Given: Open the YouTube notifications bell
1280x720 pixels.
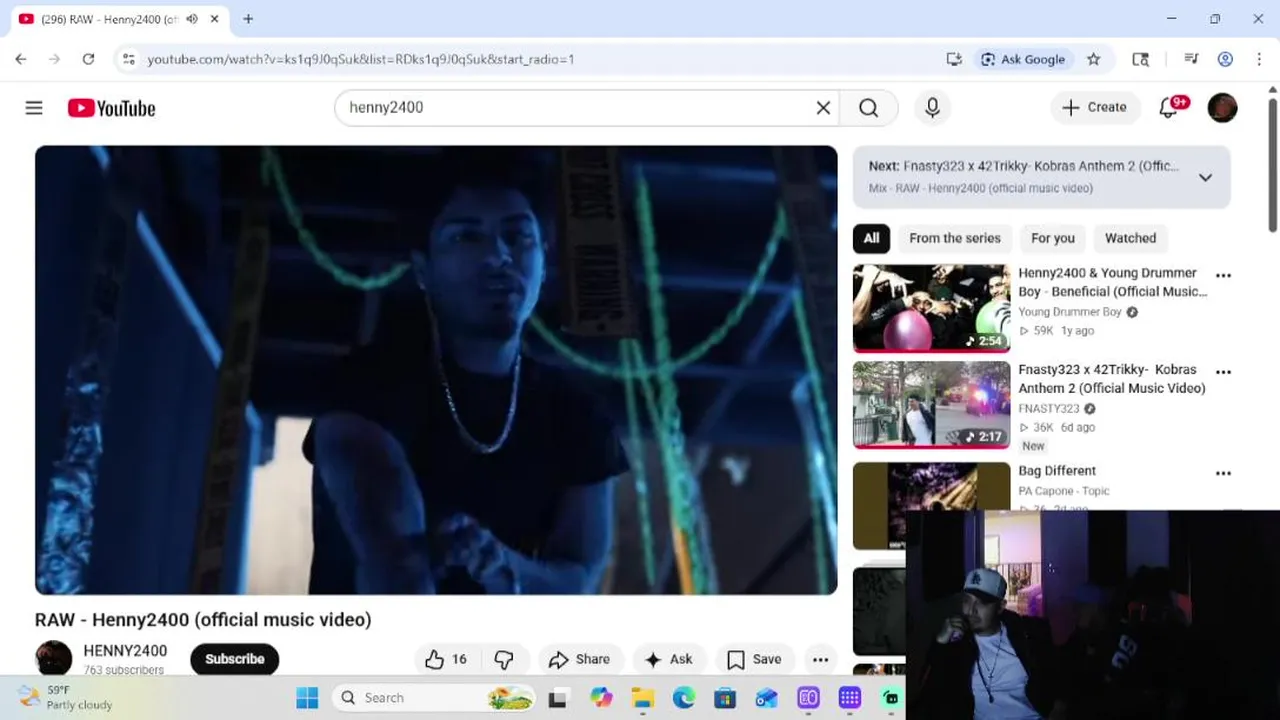Looking at the screenshot, I should [1170, 107].
